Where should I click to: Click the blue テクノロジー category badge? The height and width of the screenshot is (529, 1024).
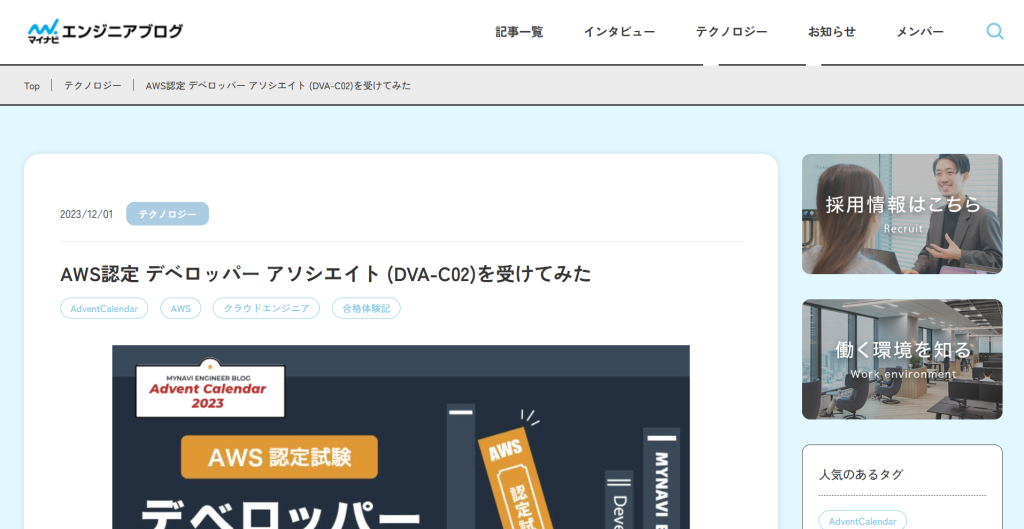[167, 214]
